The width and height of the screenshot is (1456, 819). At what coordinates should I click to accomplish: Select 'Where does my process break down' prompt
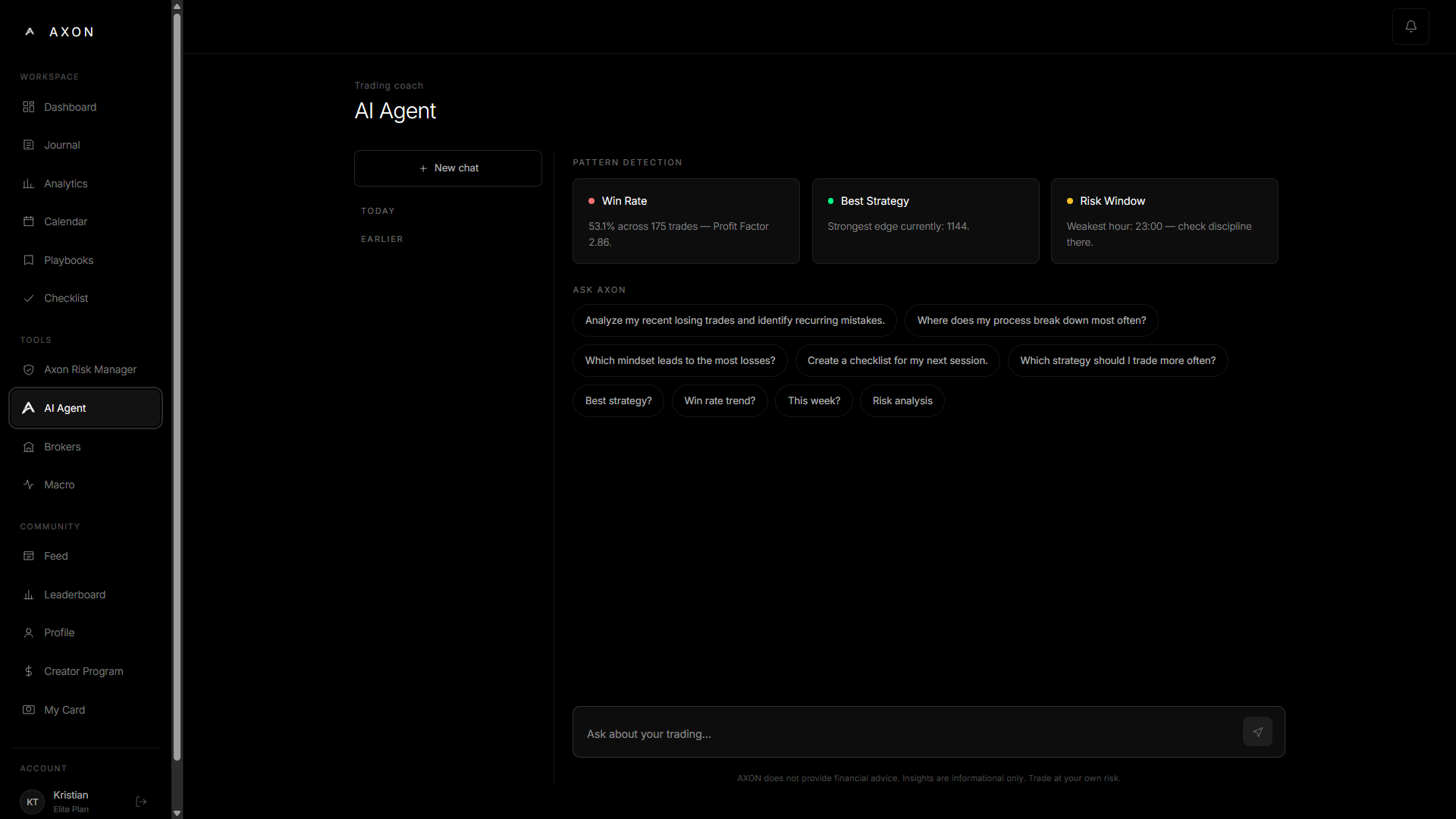coord(1031,320)
